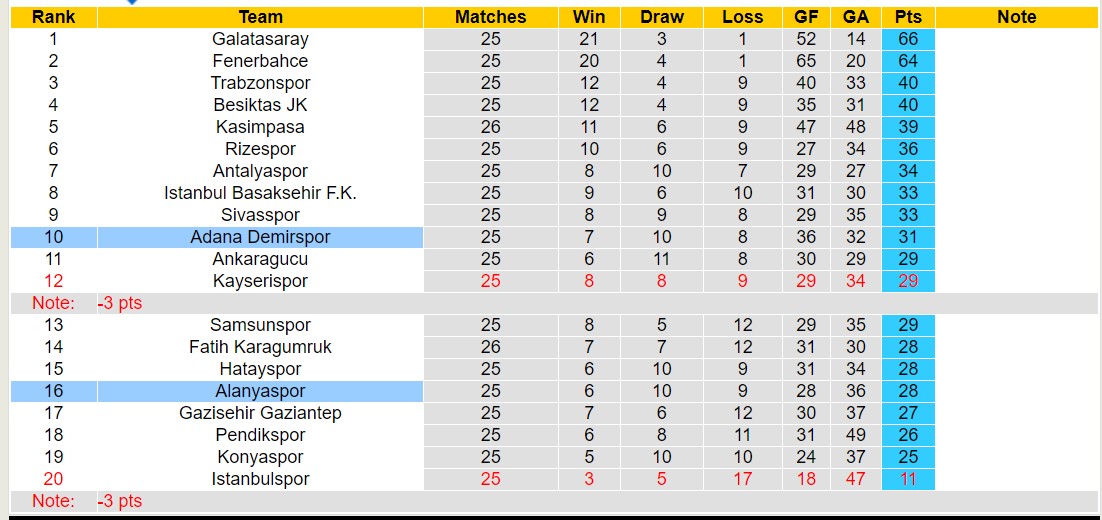
Task: Click the GF column header
Action: pyautogui.click(x=806, y=17)
